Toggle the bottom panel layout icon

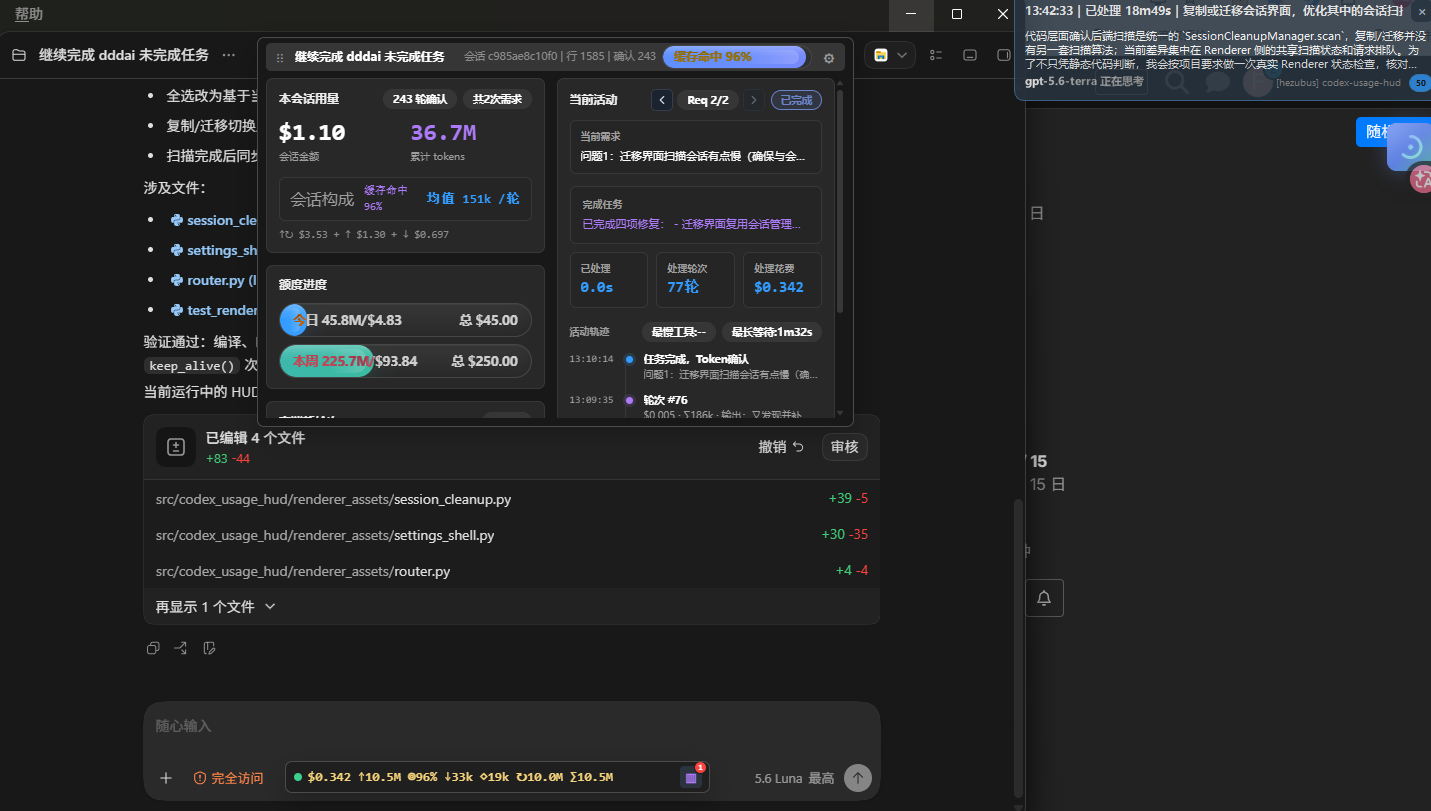[x=970, y=55]
